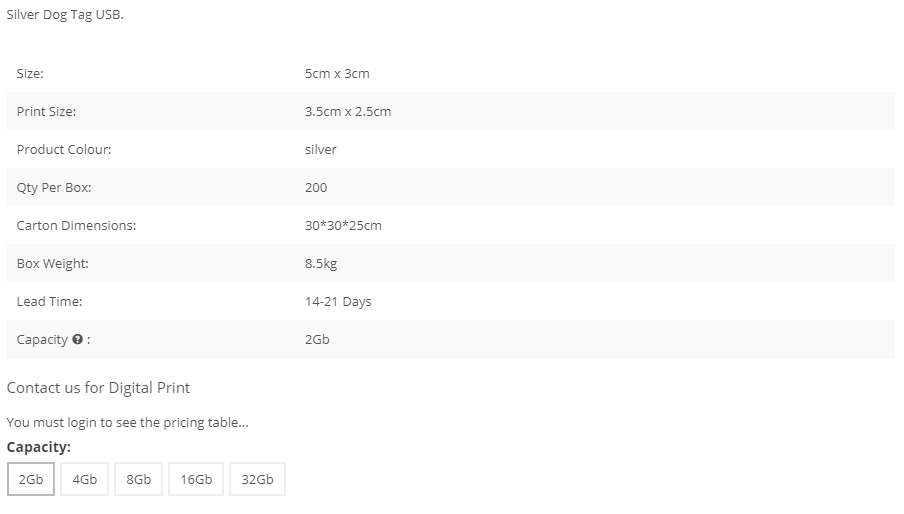
Task: Click the Lead Time row label
Action: pos(50,302)
